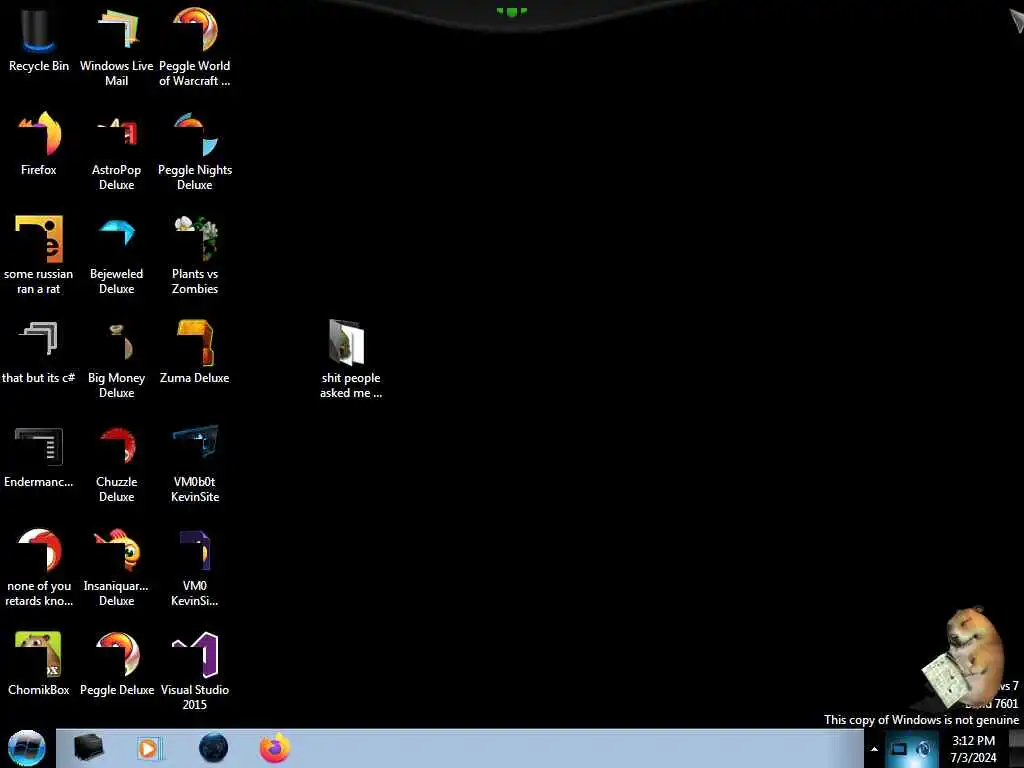The height and width of the screenshot is (768, 1024).
Task: Select Peggle Nights Deluxe icon
Action: tap(195, 152)
